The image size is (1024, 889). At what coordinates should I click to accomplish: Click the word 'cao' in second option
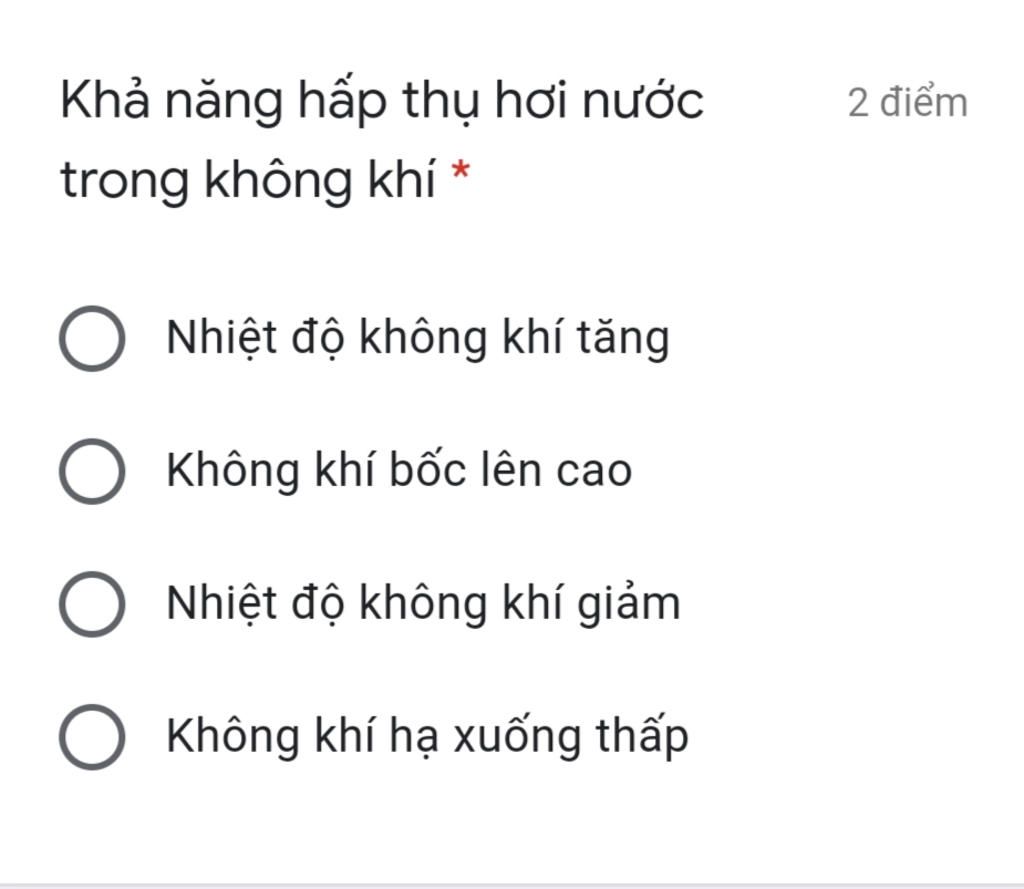click(594, 472)
